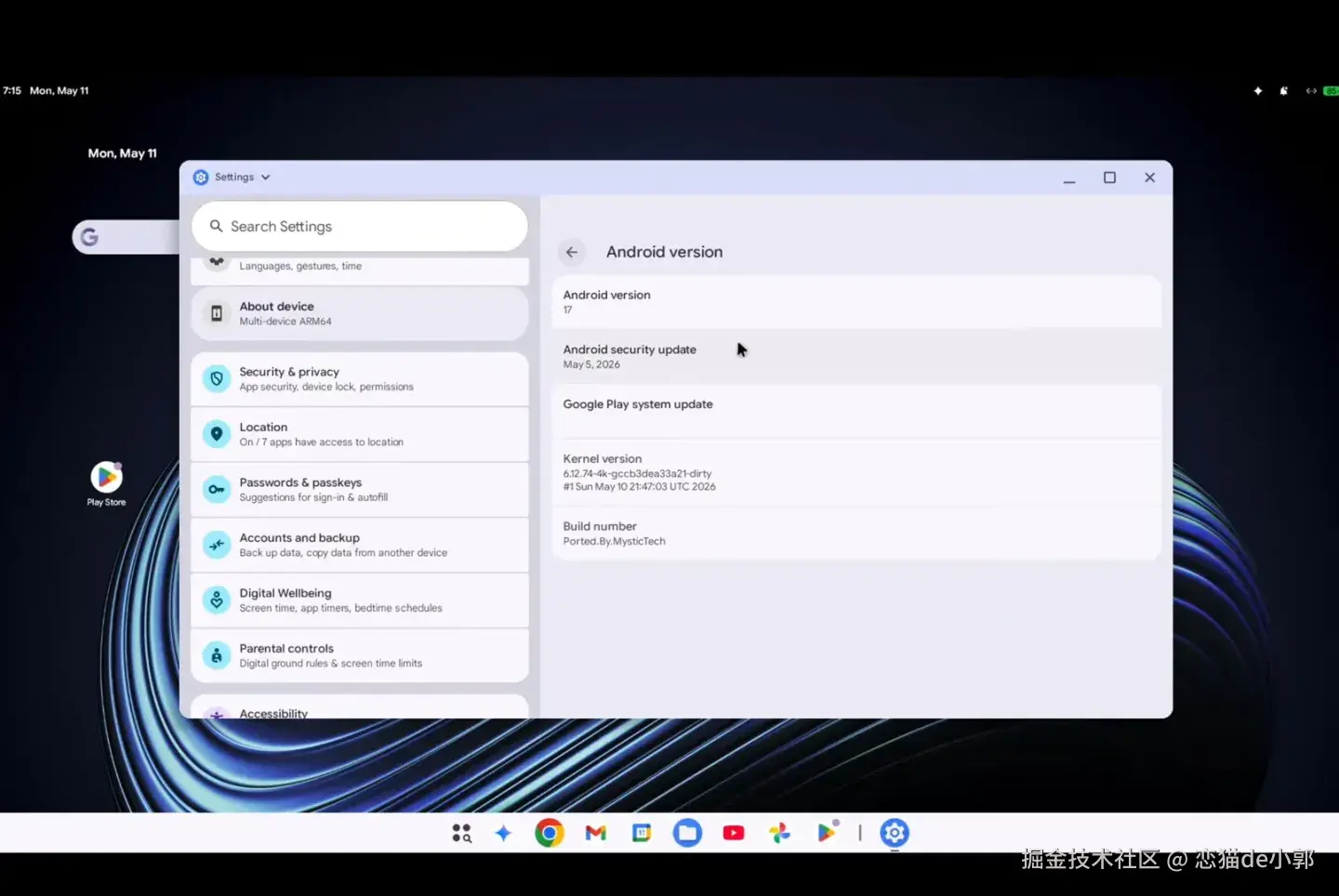Open Google Play system update entry

[x=856, y=412]
